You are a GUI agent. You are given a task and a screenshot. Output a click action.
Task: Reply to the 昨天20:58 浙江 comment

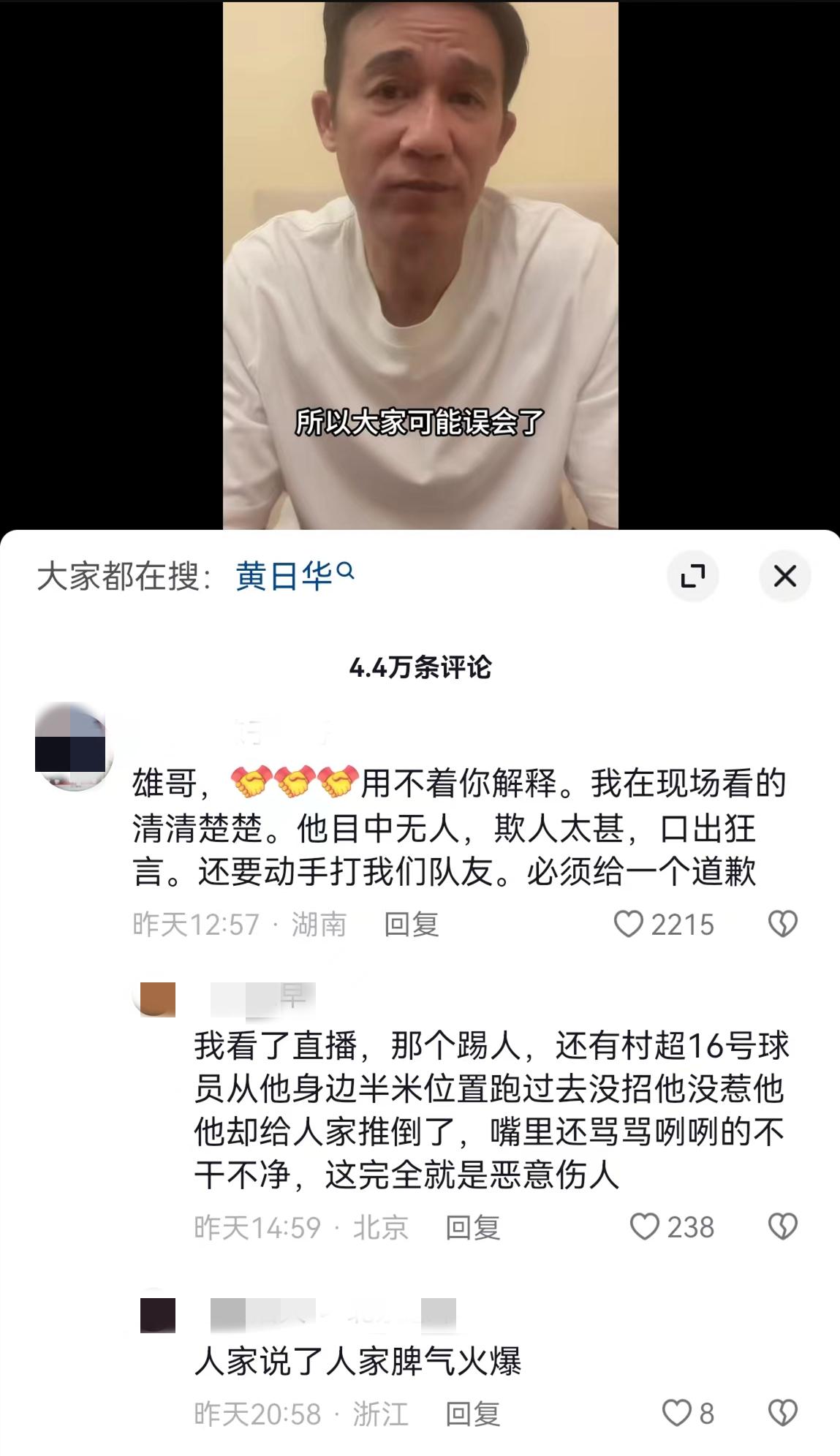pyautogui.click(x=473, y=1414)
